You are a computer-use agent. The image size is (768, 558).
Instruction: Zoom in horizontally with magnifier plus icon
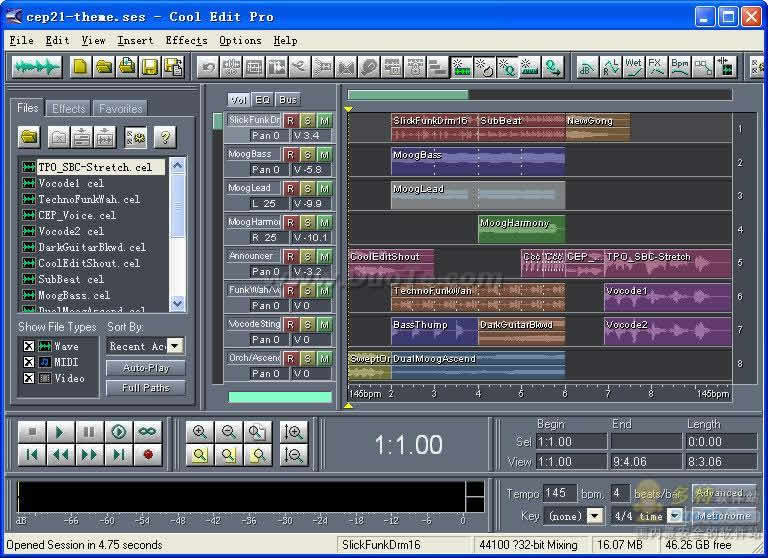tap(199, 432)
